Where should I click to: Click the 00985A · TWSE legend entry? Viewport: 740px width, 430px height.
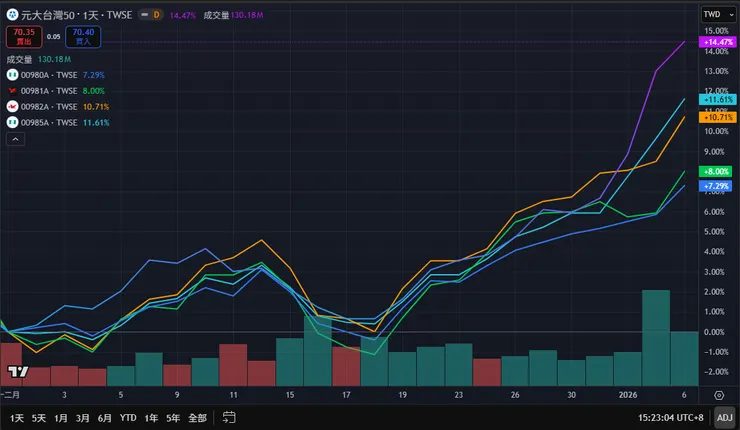point(49,122)
